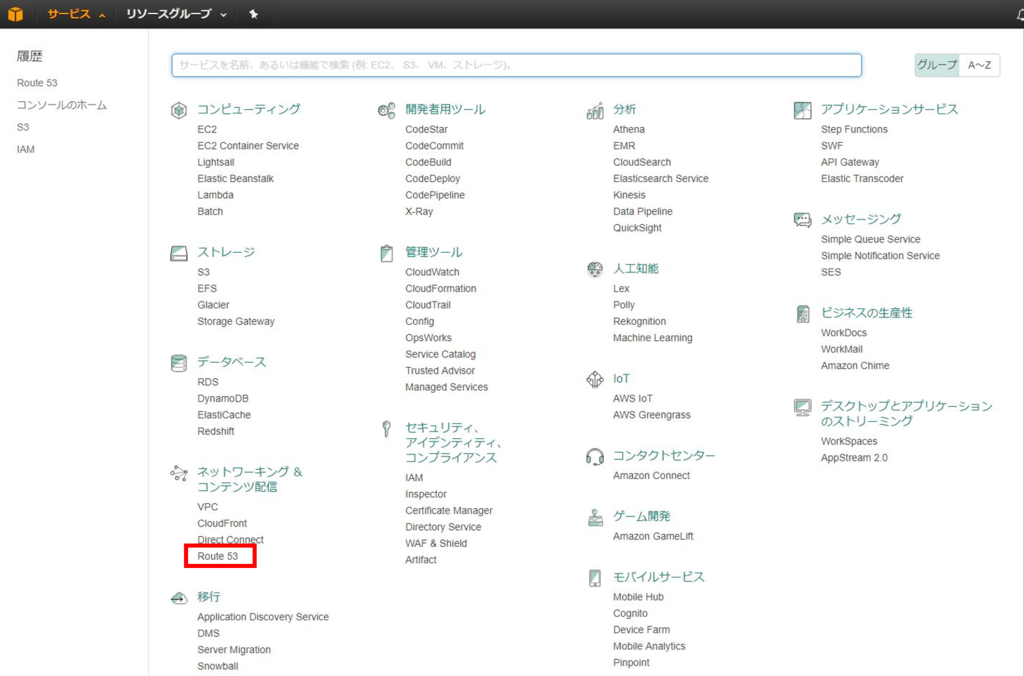Image resolution: width=1024 pixels, height=676 pixels.
Task: Click the 開発者用ツール gear icon
Action: [387, 110]
